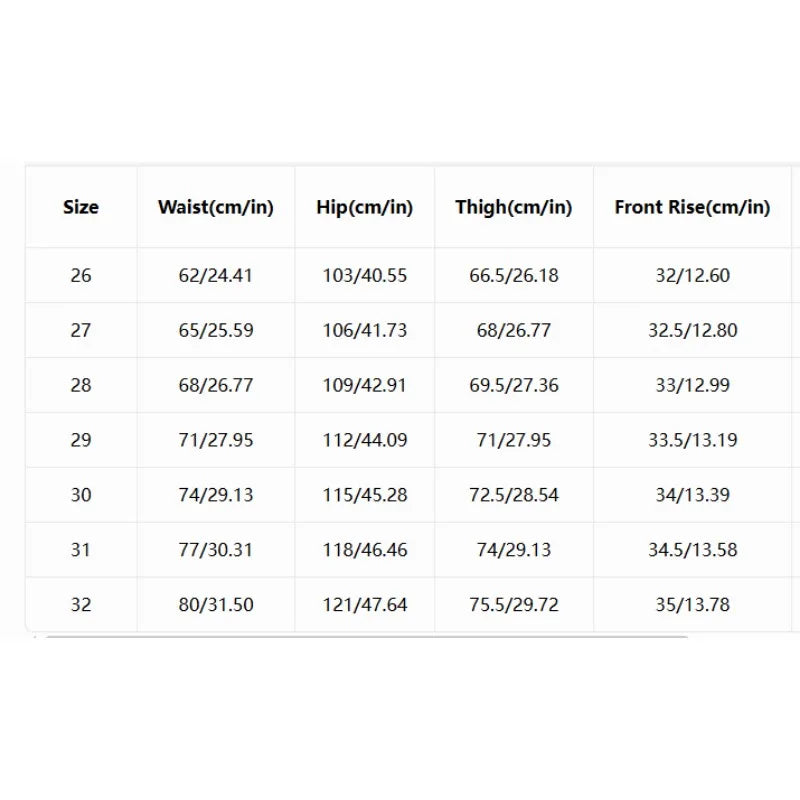The width and height of the screenshot is (800, 800).
Task: Select hip value 103/40.55
Action: coord(365,276)
